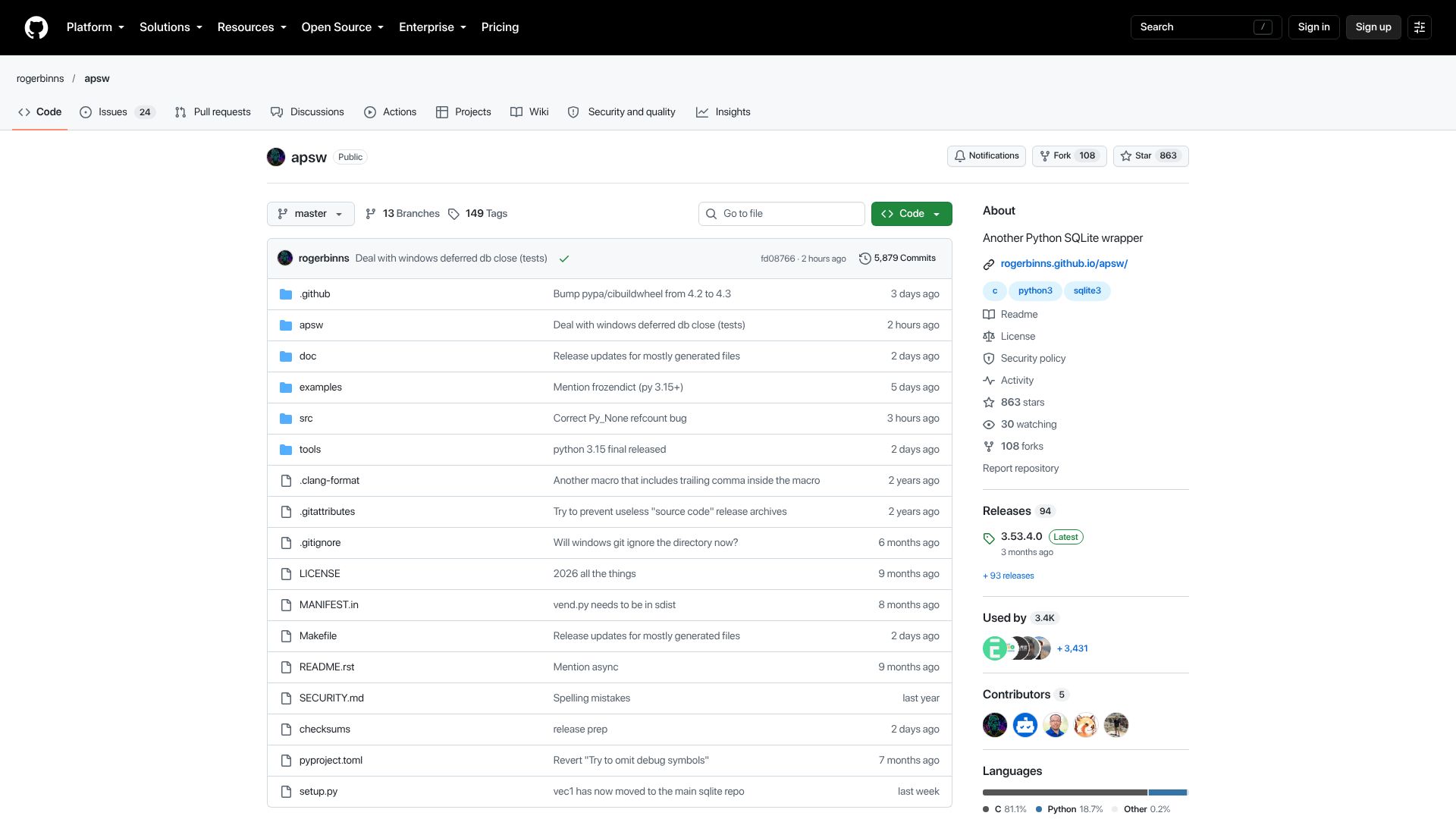Fork the repository with Fork button

click(1069, 156)
